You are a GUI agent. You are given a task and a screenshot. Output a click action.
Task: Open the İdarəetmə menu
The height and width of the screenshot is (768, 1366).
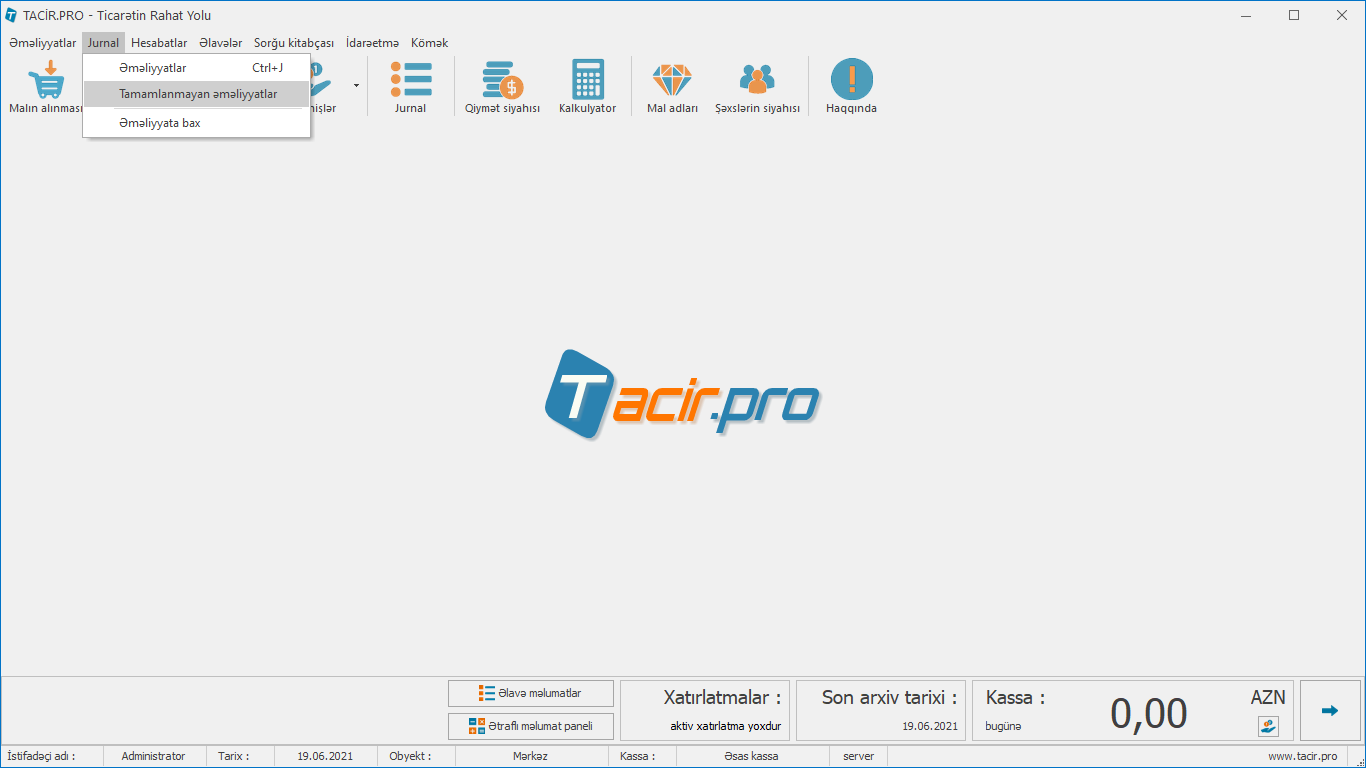[x=372, y=43]
